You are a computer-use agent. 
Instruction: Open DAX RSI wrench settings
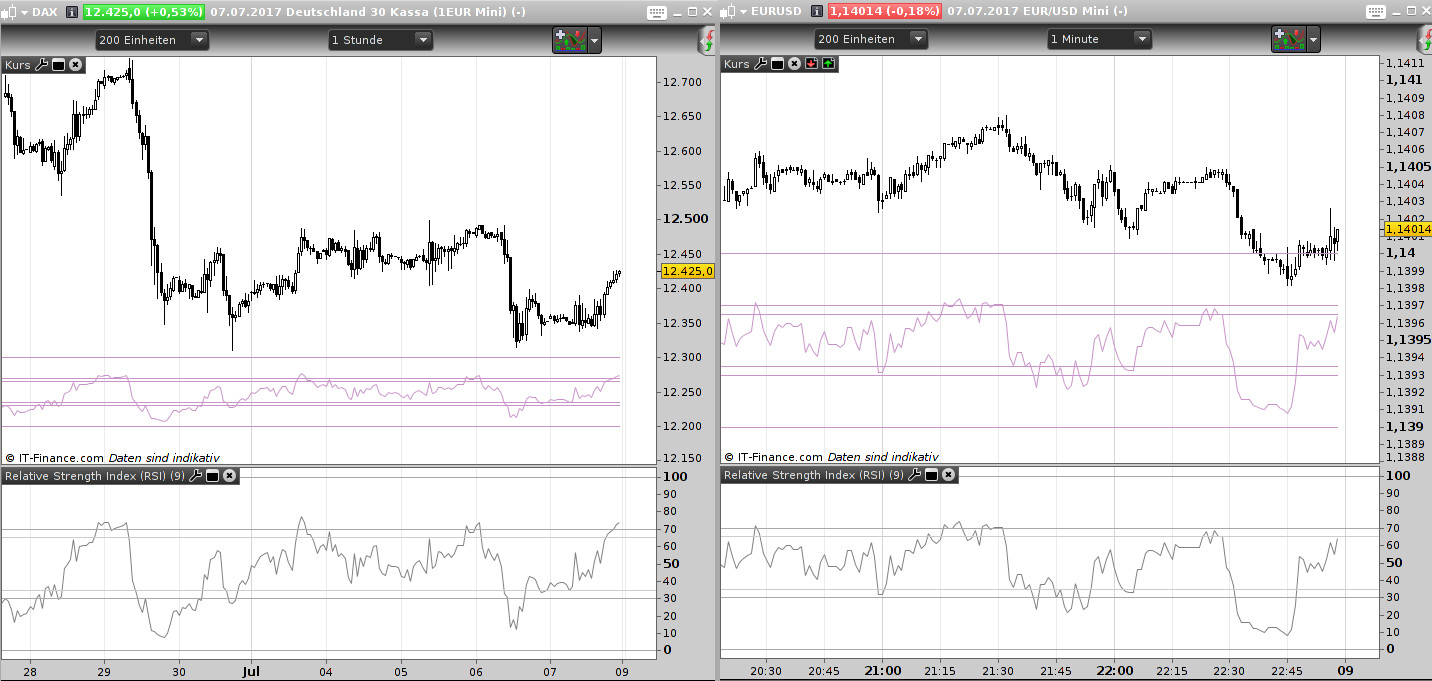195,476
